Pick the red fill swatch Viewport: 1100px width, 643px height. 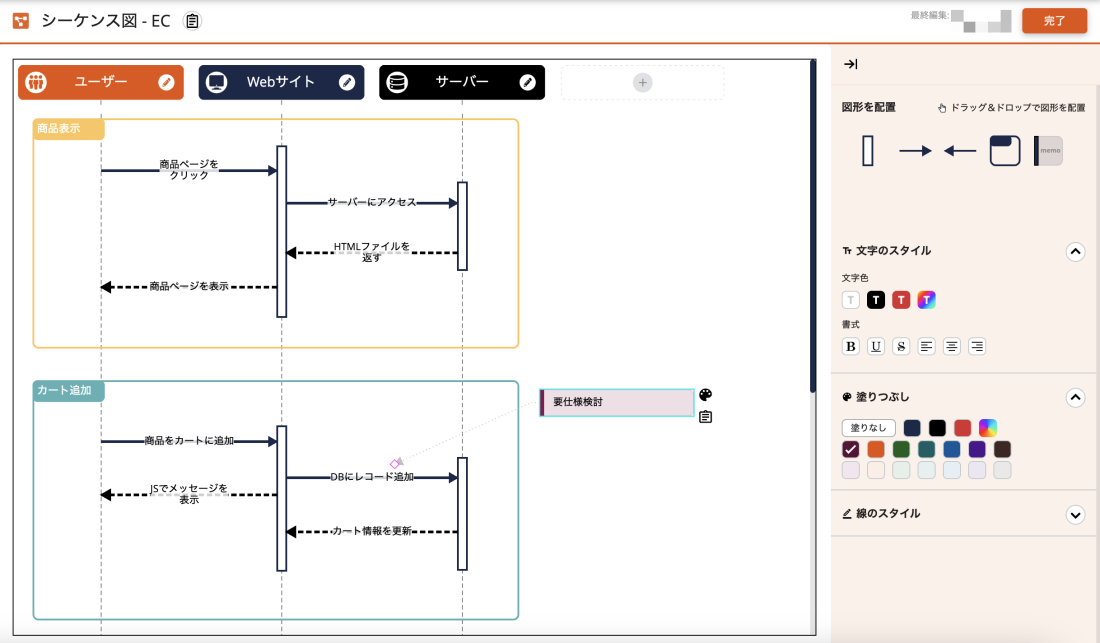(962, 428)
